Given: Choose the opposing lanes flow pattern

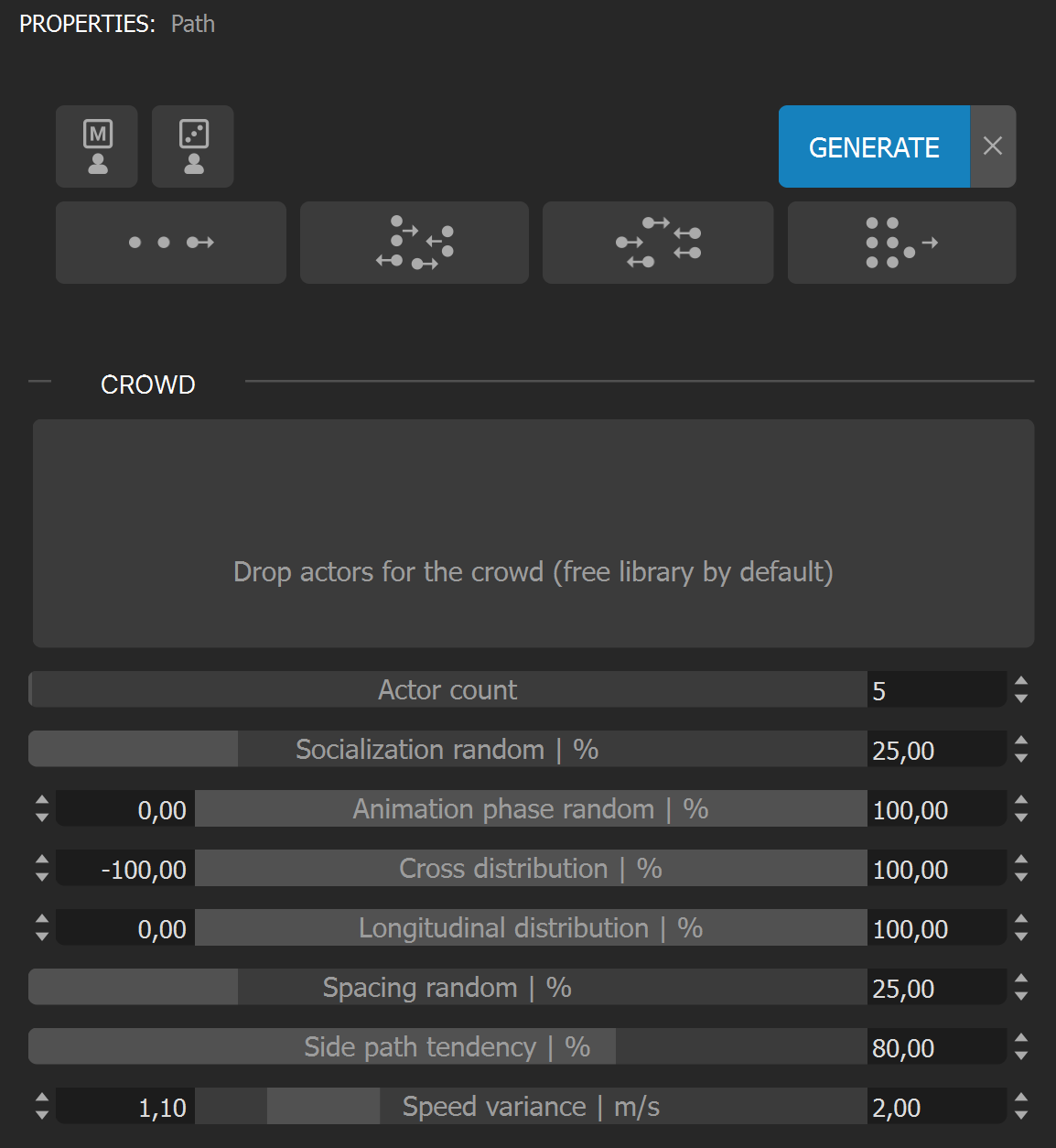Looking at the screenshot, I should [658, 243].
